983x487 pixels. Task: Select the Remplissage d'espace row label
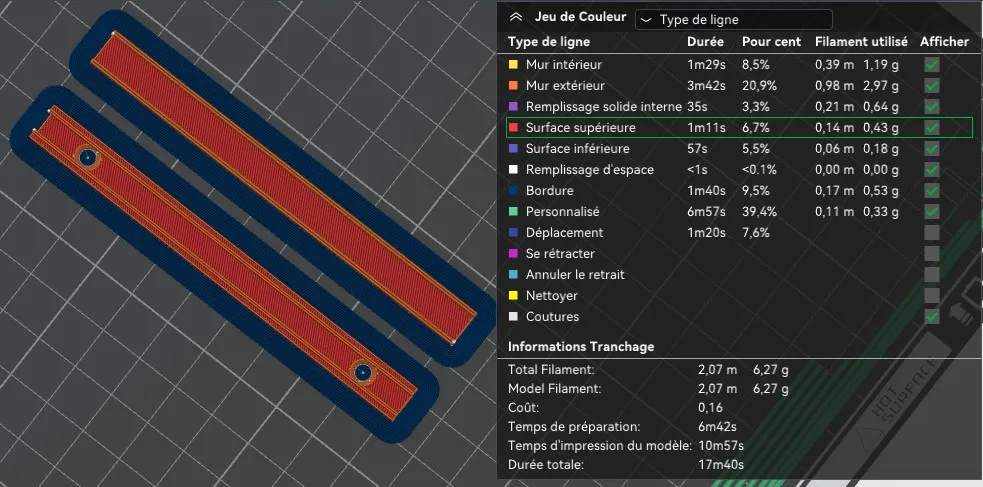[x=589, y=170]
